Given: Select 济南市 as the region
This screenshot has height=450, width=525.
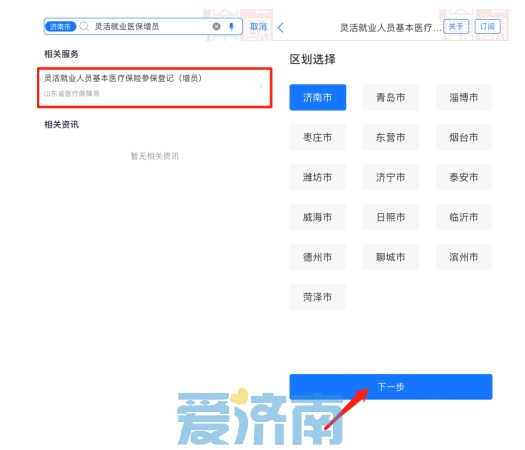Looking at the screenshot, I should click(318, 97).
